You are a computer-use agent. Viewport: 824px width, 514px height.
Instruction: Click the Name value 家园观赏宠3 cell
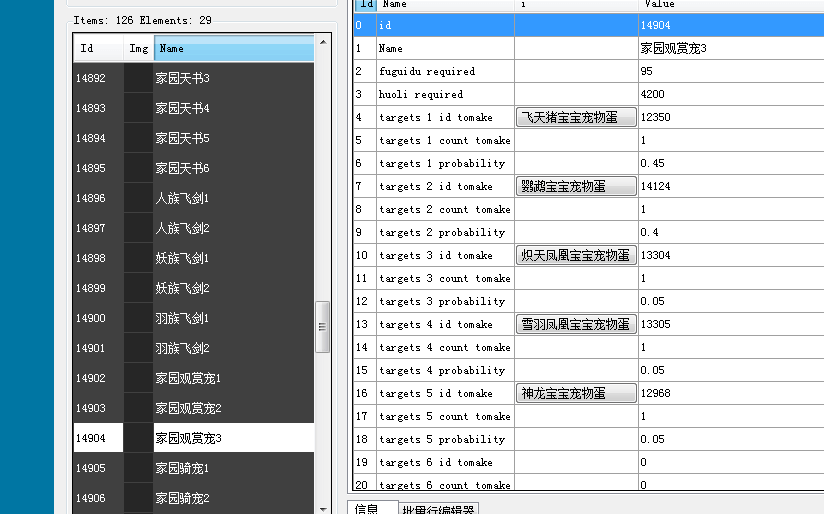pyautogui.click(x=731, y=48)
